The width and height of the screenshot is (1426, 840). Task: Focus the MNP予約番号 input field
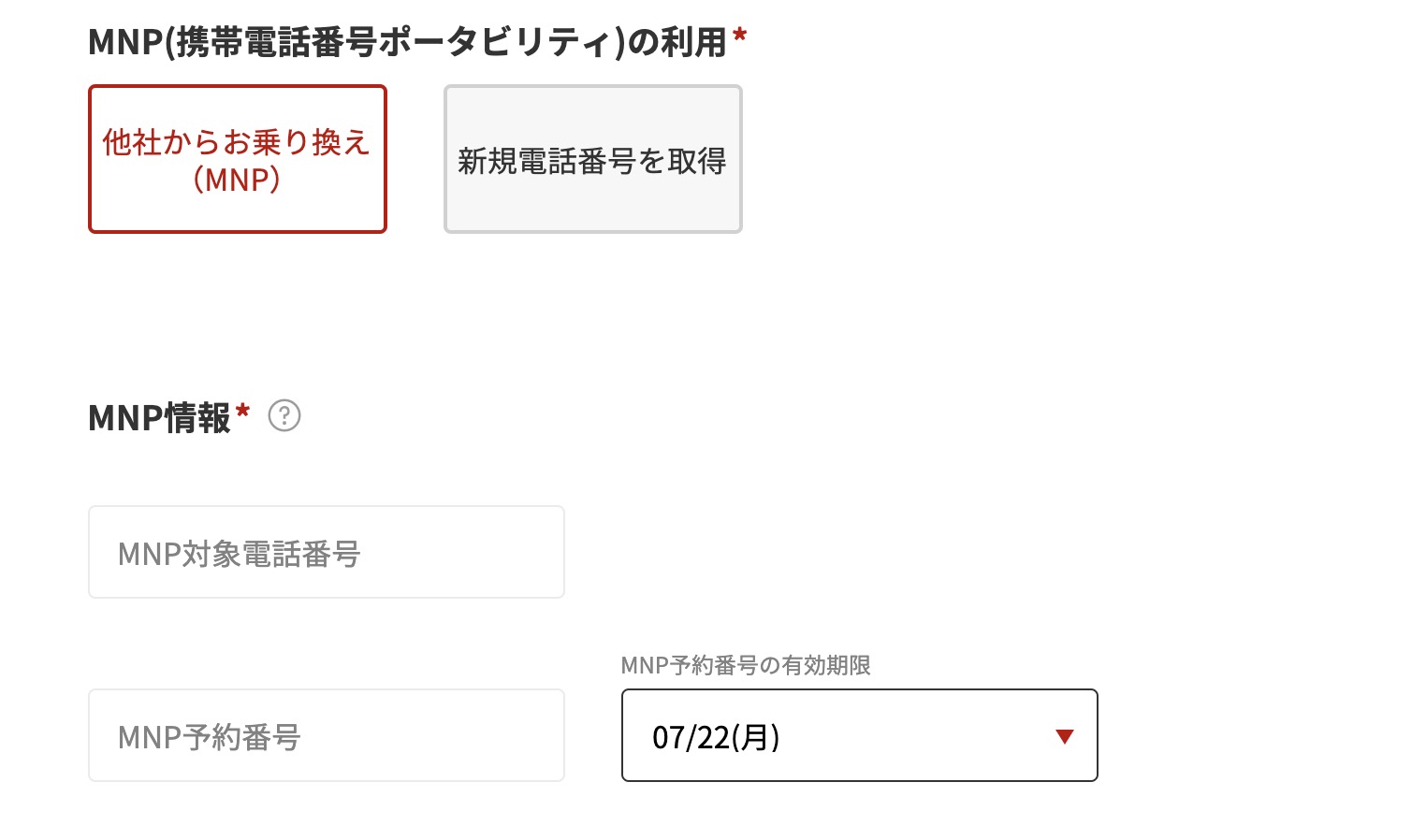[327, 735]
